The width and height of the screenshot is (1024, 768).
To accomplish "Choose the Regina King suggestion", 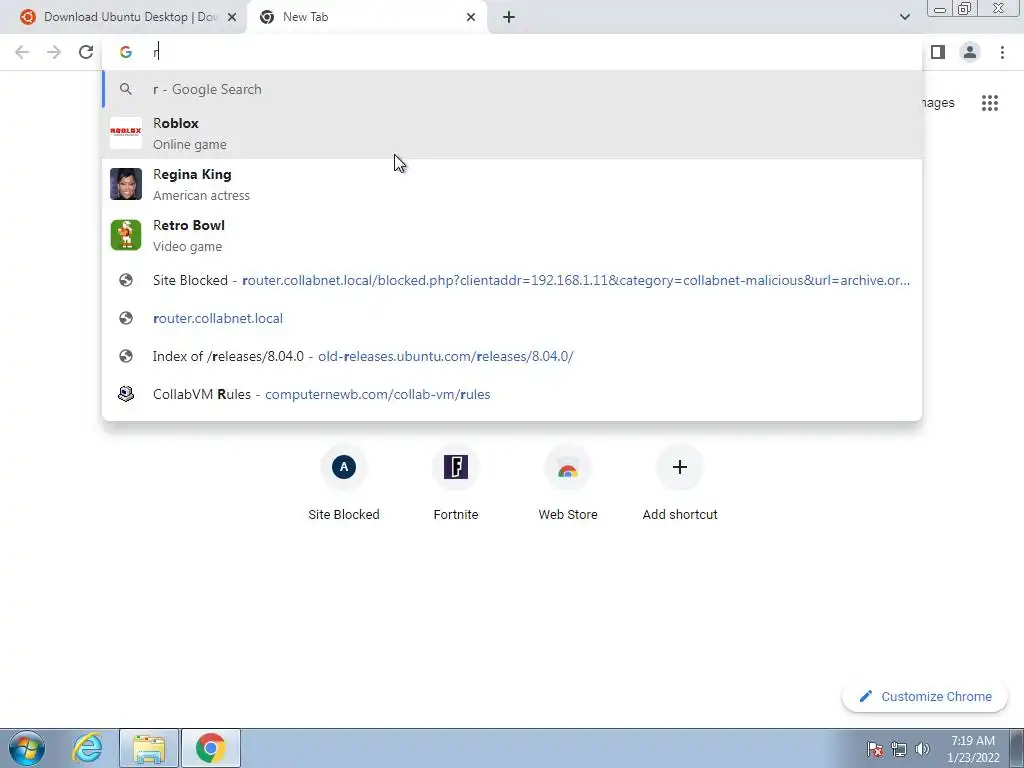I will click(512, 184).
